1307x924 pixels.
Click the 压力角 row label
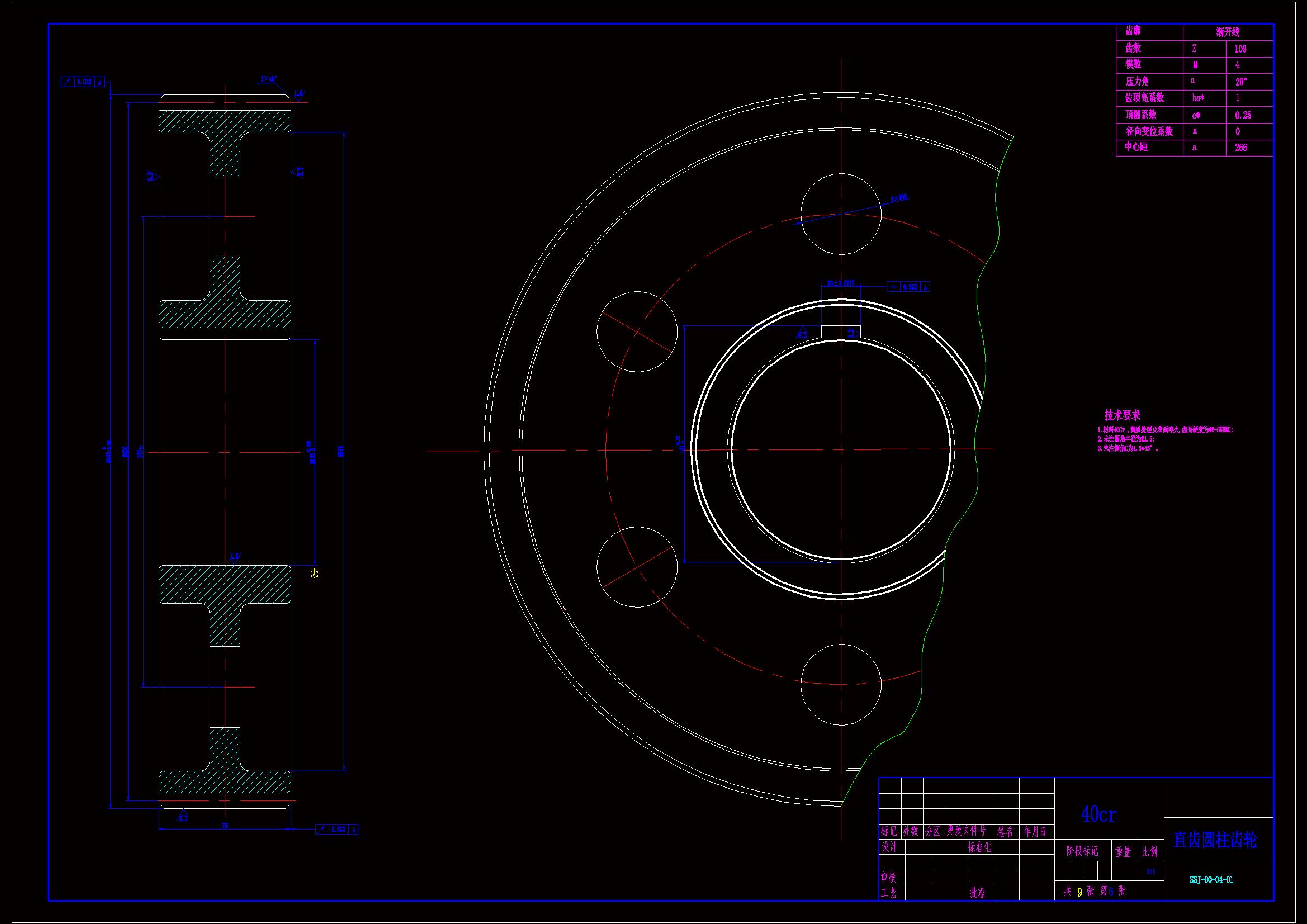(1137, 82)
